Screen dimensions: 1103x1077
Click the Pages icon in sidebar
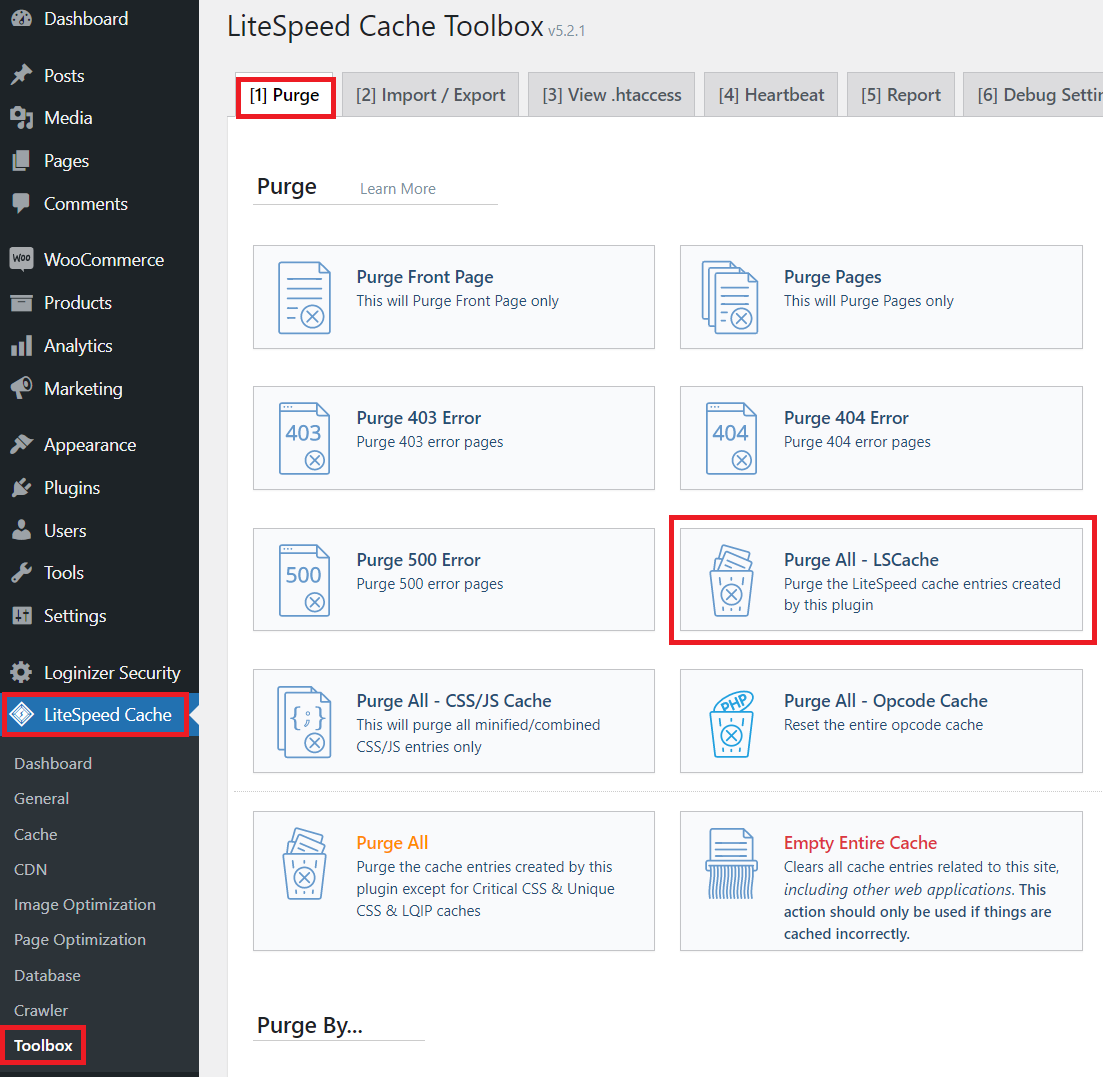tap(22, 161)
